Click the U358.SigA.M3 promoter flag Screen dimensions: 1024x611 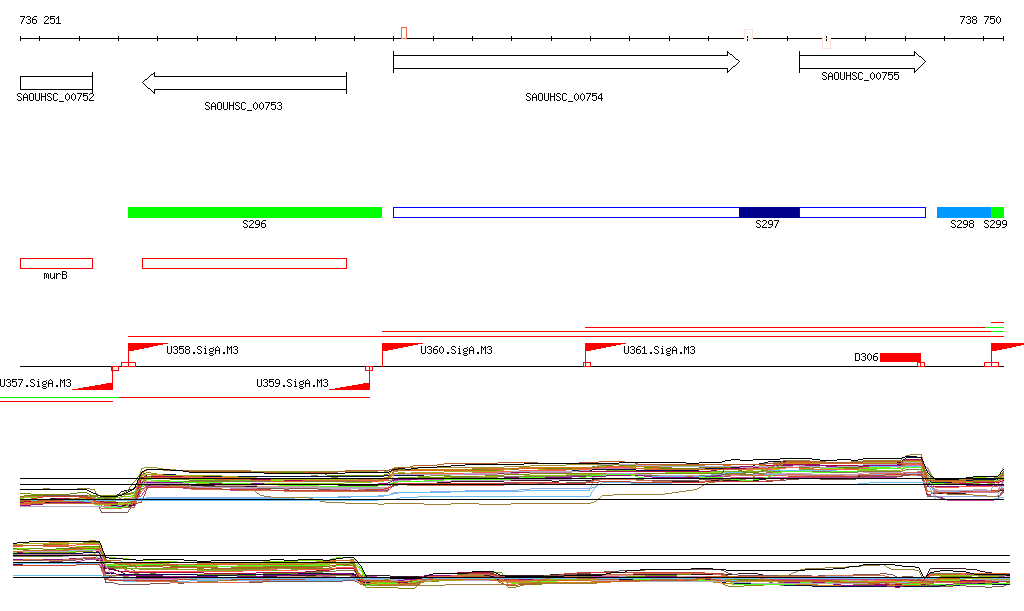click(147, 347)
